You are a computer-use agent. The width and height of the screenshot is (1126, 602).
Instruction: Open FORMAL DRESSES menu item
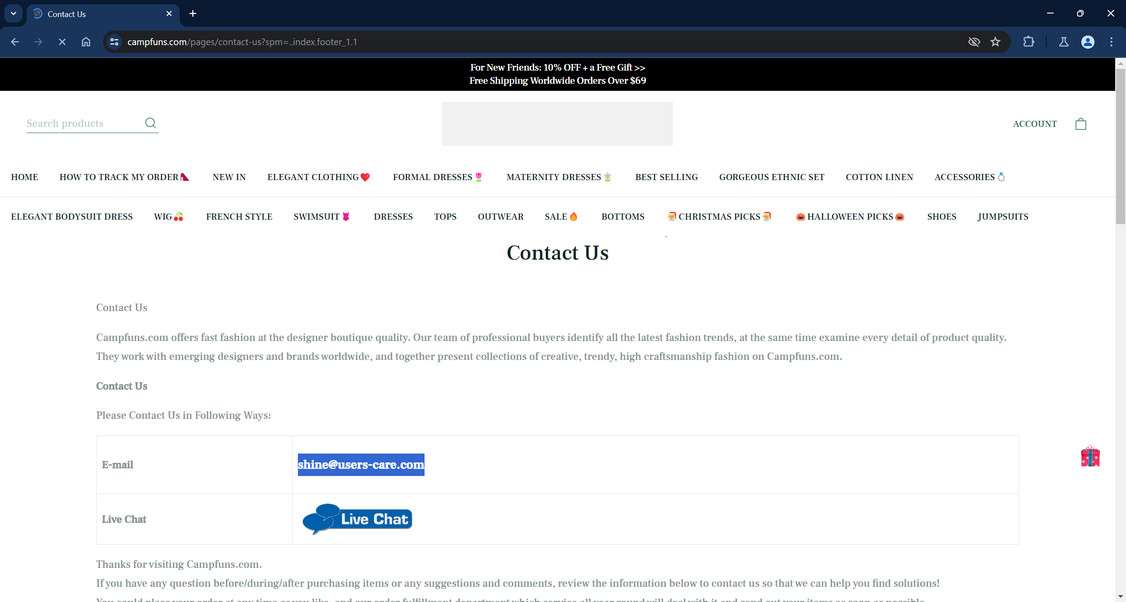pos(438,177)
